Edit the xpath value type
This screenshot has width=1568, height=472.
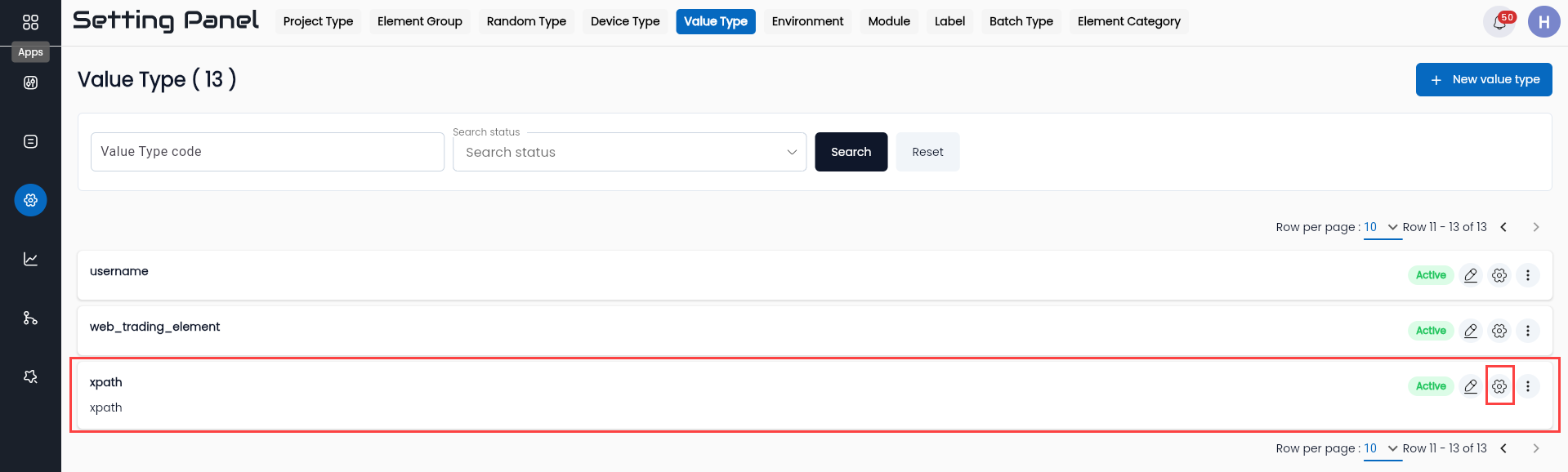pos(1471,386)
